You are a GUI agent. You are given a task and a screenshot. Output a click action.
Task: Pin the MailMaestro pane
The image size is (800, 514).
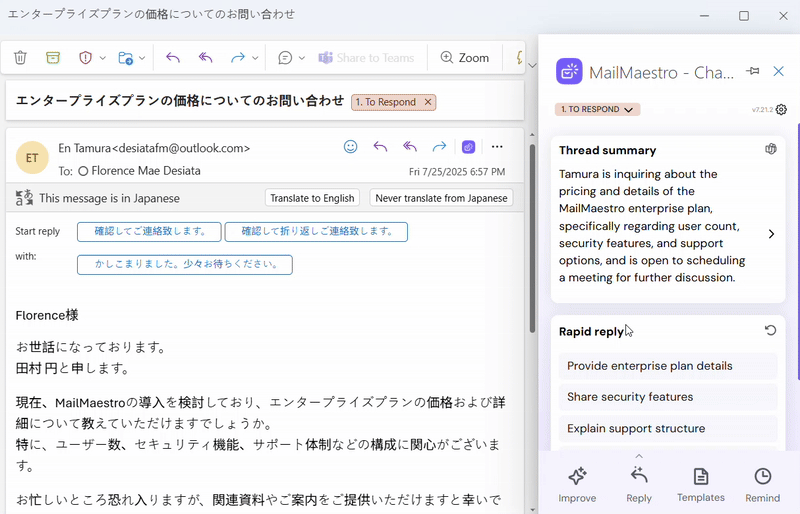coord(753,71)
